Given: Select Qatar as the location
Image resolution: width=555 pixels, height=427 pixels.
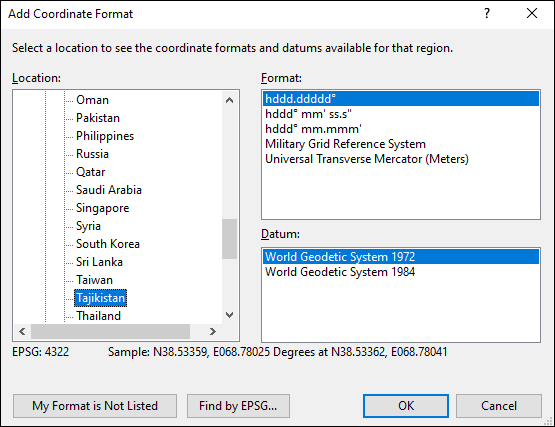Looking at the screenshot, I should pos(91,172).
